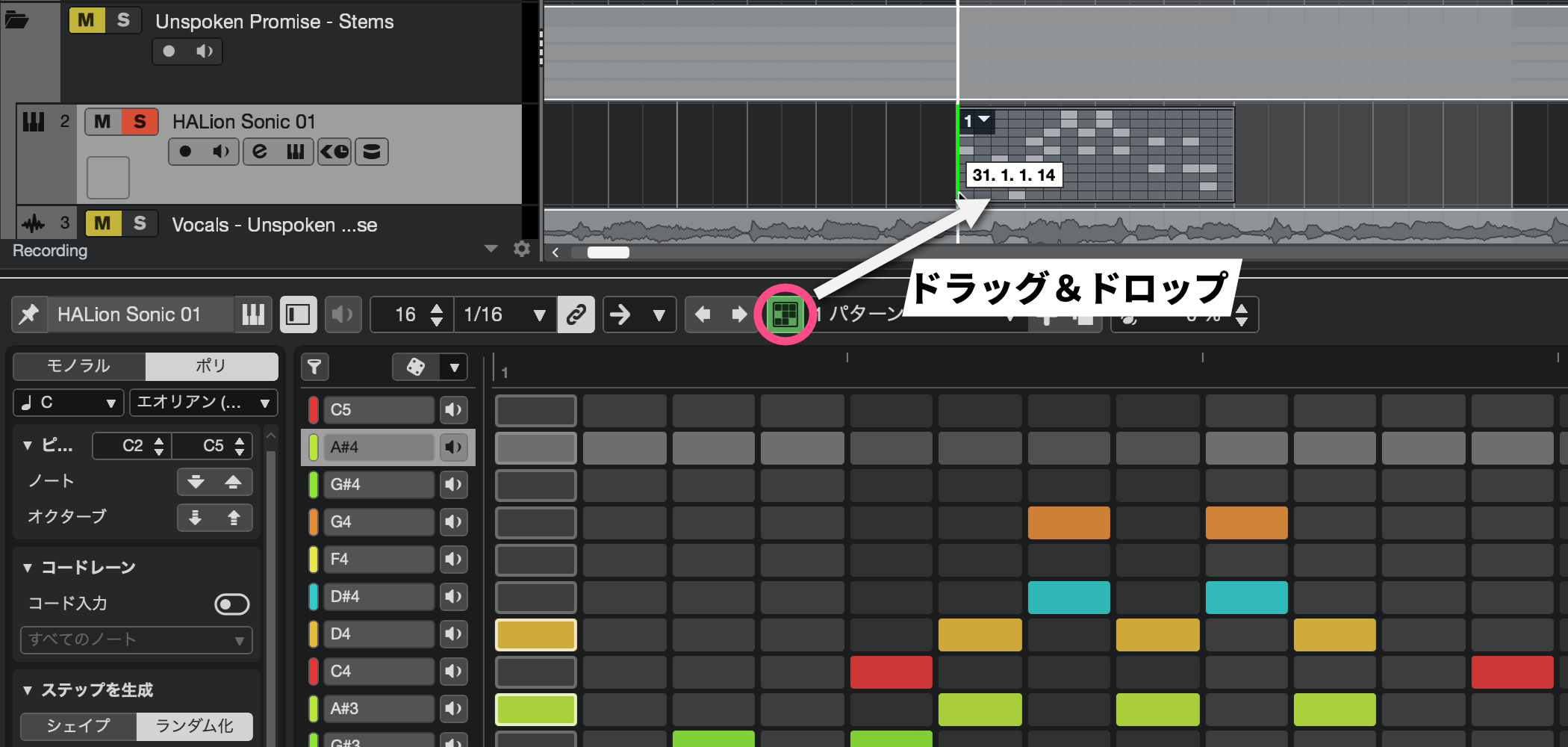Click the edit instrument 'e' button on HALion track

[259, 152]
